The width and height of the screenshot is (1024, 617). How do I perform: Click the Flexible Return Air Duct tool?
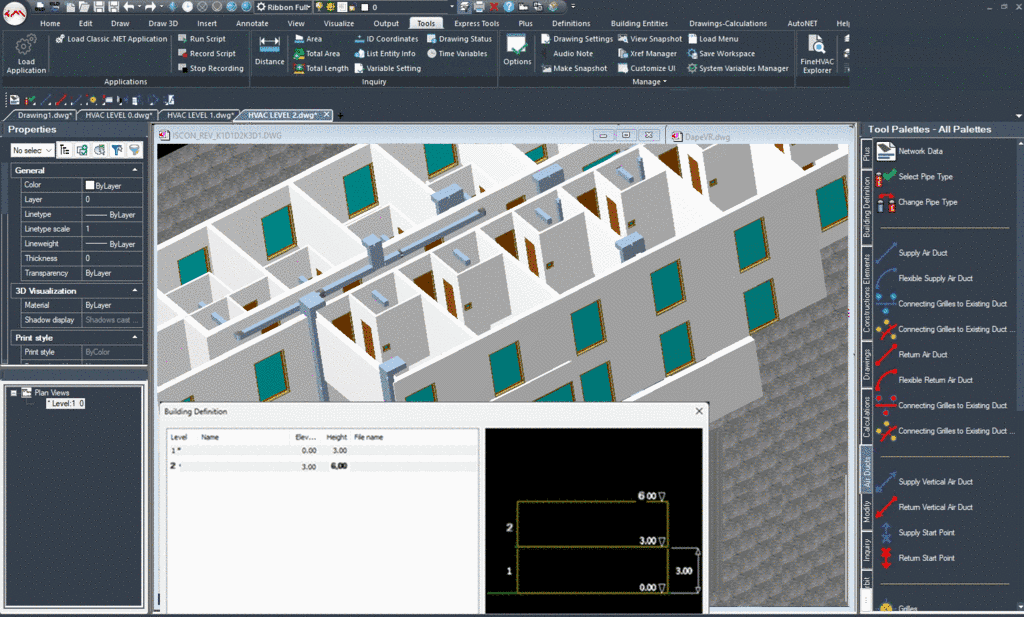(x=935, y=380)
